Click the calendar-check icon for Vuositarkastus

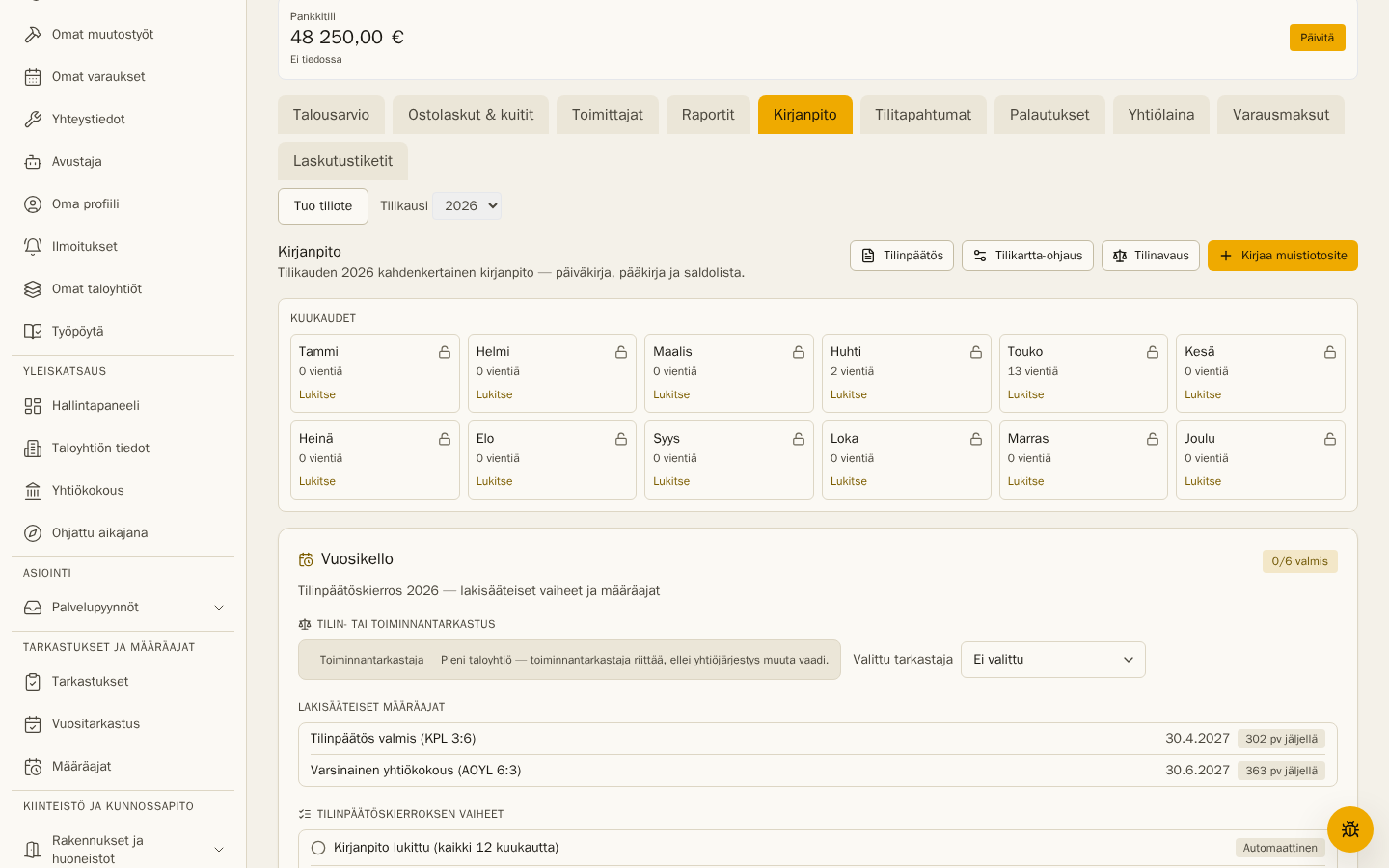[x=33, y=724]
